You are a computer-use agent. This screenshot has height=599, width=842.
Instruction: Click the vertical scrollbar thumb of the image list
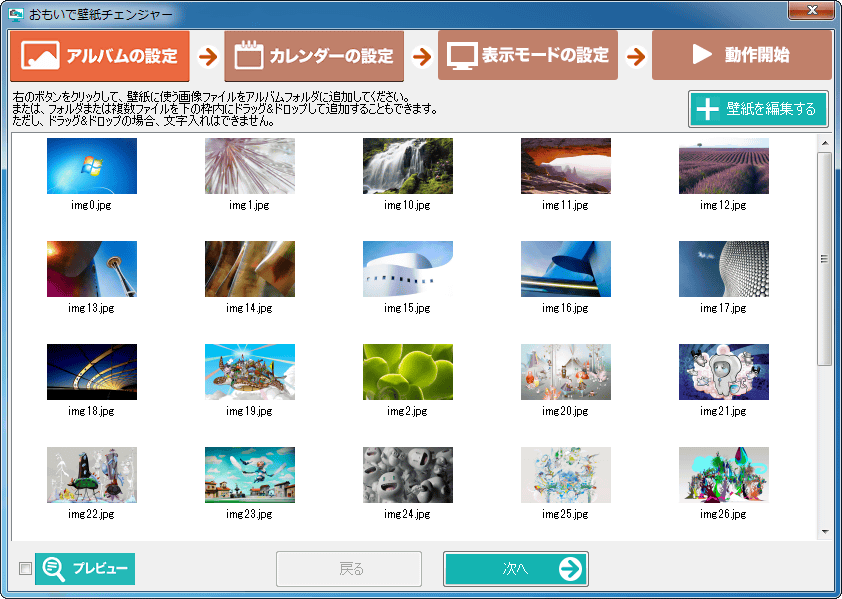pos(824,259)
